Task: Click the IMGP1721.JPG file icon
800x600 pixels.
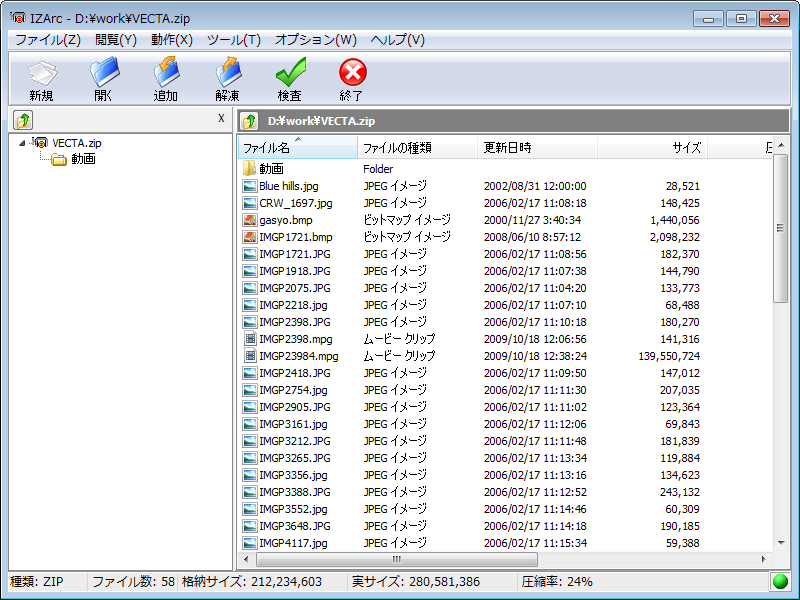Action: [x=249, y=254]
